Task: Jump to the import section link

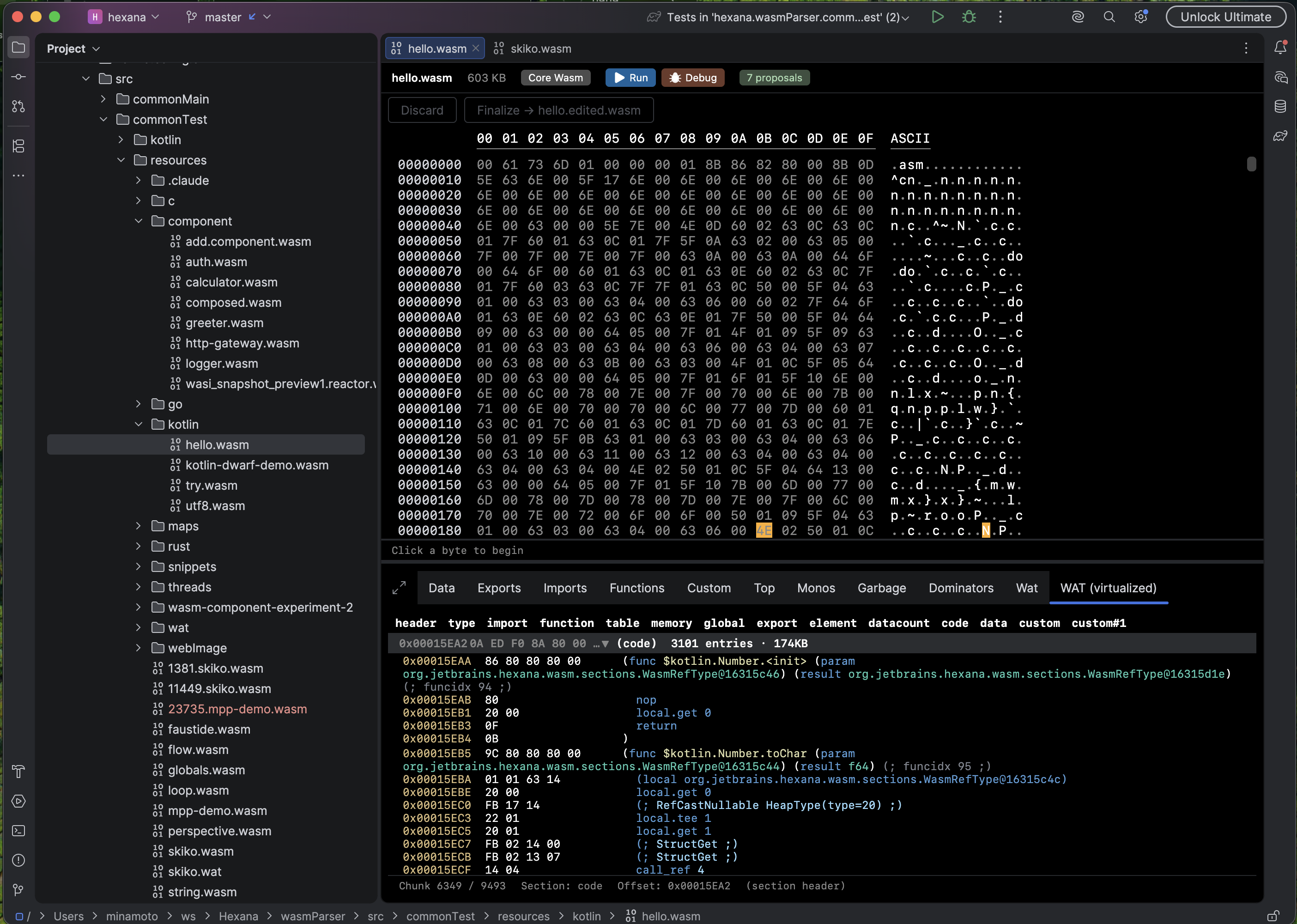Action: pos(507,623)
